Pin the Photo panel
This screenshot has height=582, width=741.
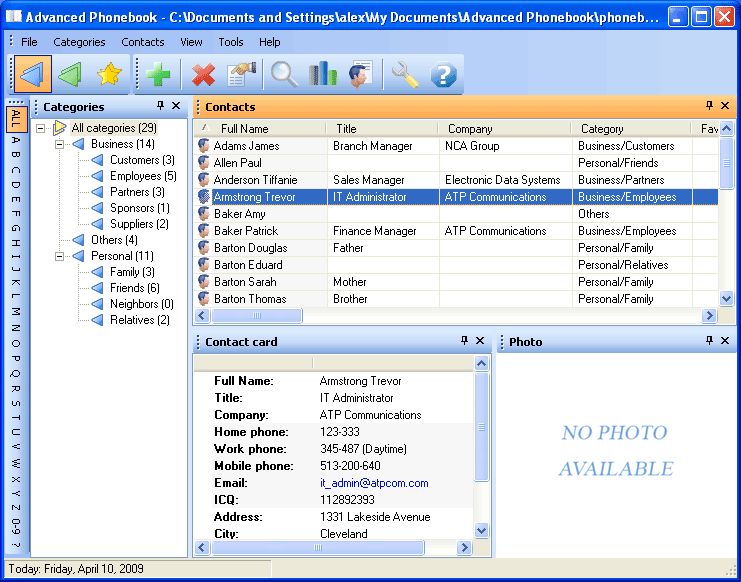(709, 341)
